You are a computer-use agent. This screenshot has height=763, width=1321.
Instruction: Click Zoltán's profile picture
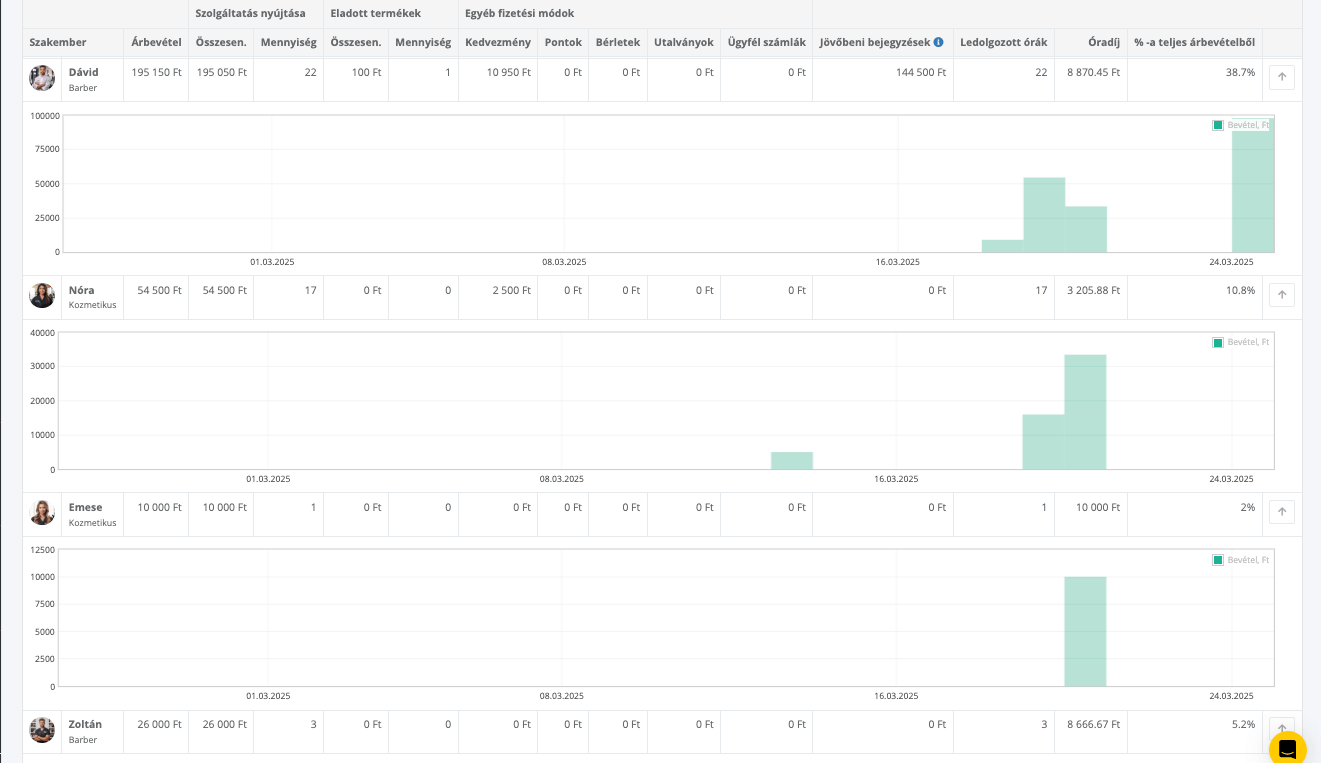pyautogui.click(x=42, y=730)
